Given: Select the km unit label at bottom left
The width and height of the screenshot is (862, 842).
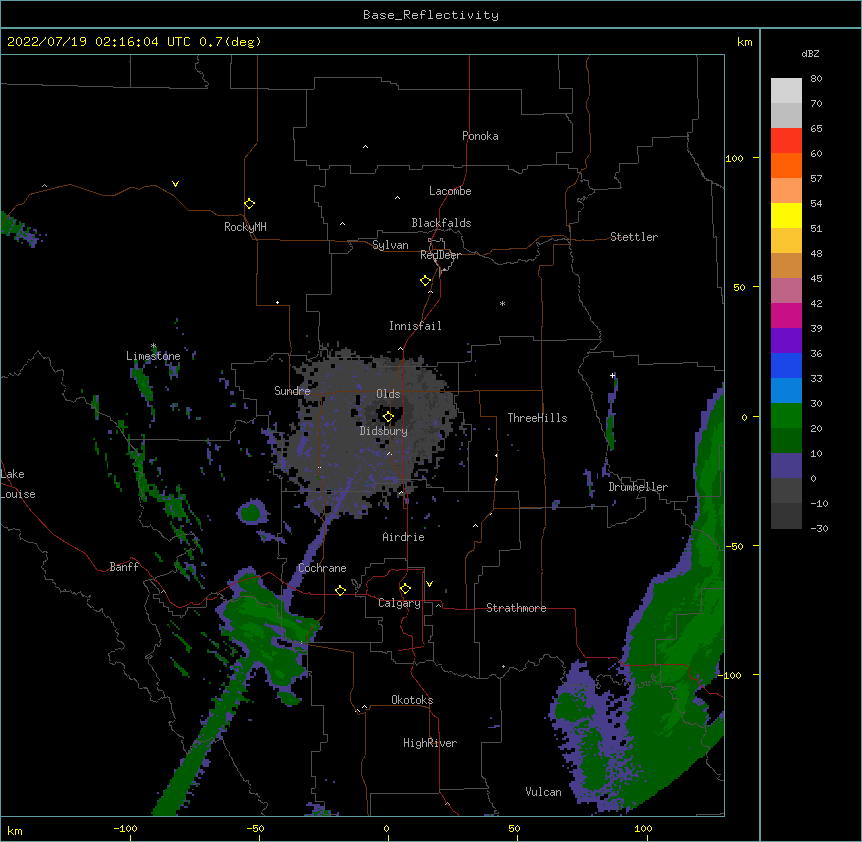Looking at the screenshot, I should coord(15,831).
